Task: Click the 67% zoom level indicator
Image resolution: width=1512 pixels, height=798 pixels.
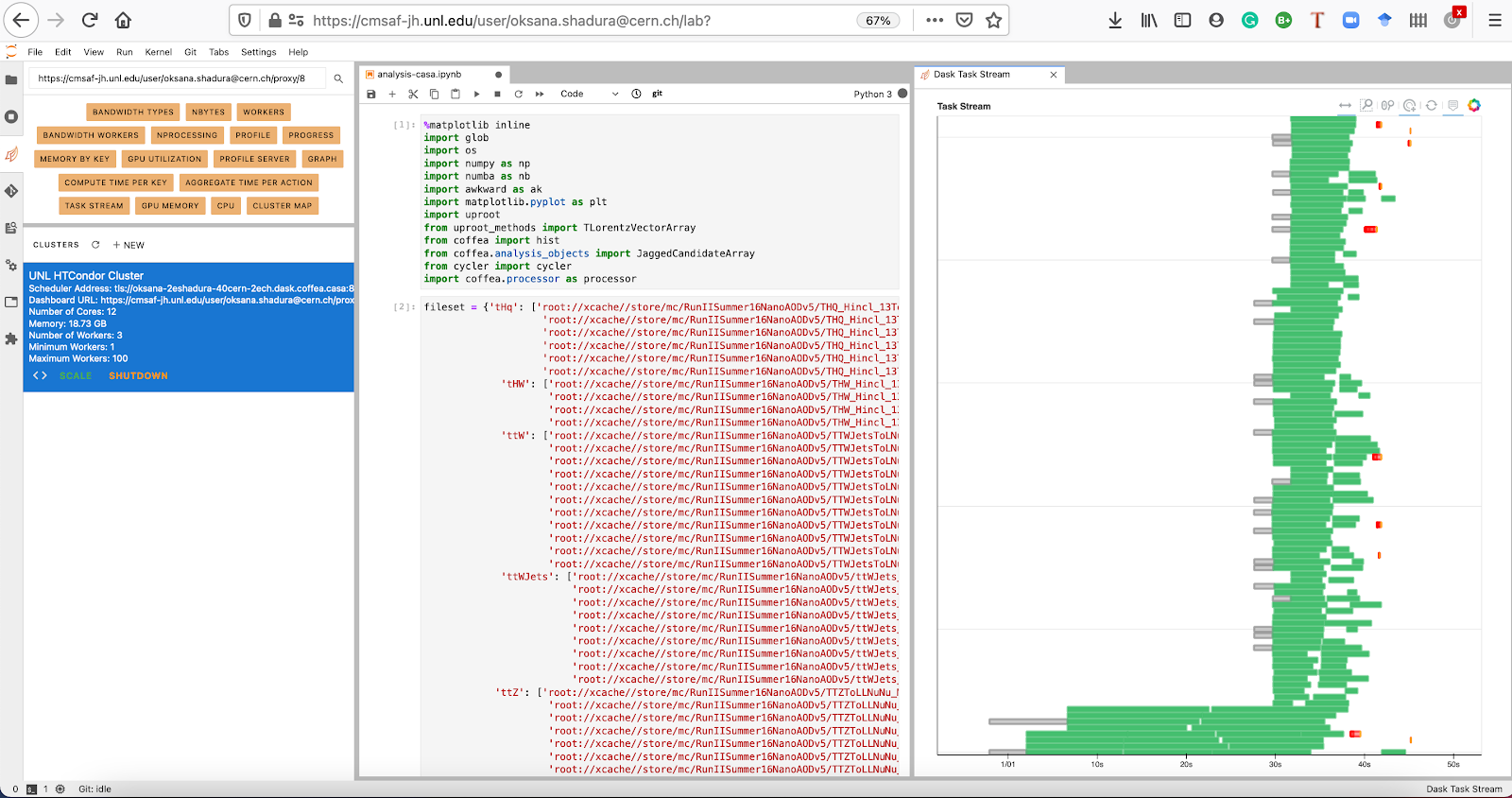Action: 878,21
